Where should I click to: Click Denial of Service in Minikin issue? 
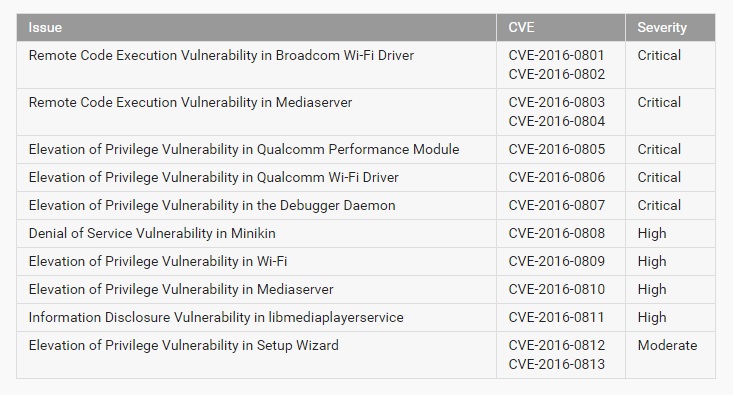coord(152,233)
